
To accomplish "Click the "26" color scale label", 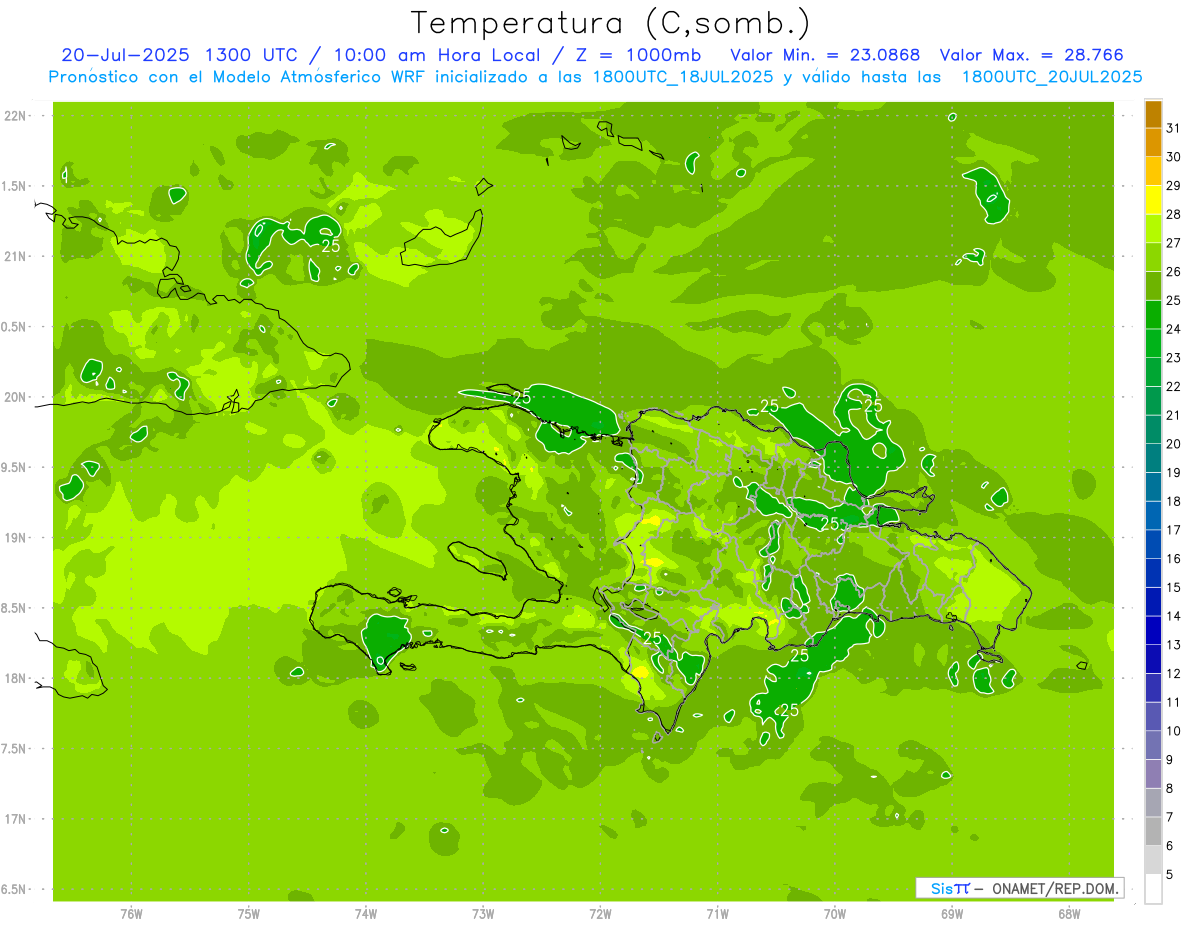I will pyautogui.click(x=1174, y=272).
